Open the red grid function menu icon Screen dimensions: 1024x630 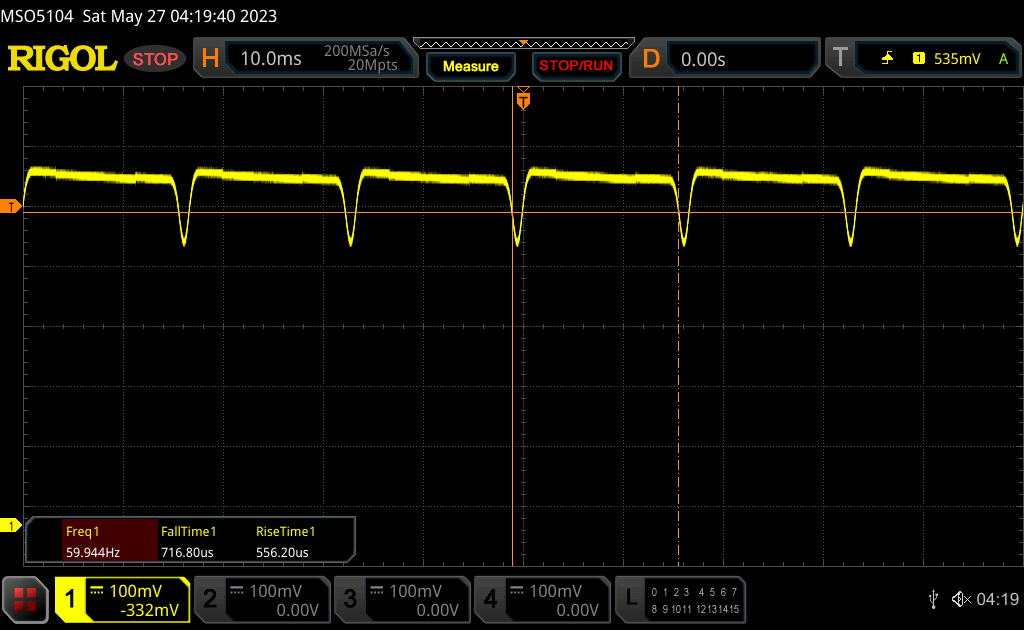click(x=25, y=599)
